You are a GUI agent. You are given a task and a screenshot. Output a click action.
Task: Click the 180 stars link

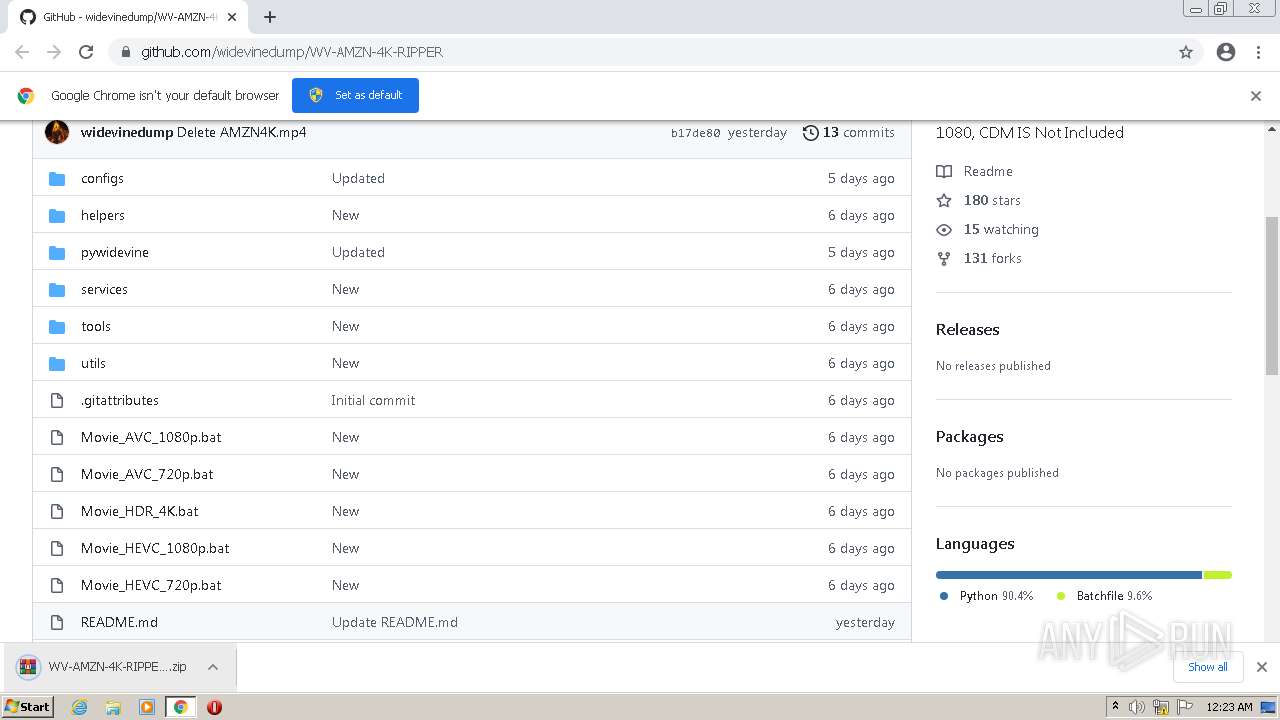[x=992, y=200]
